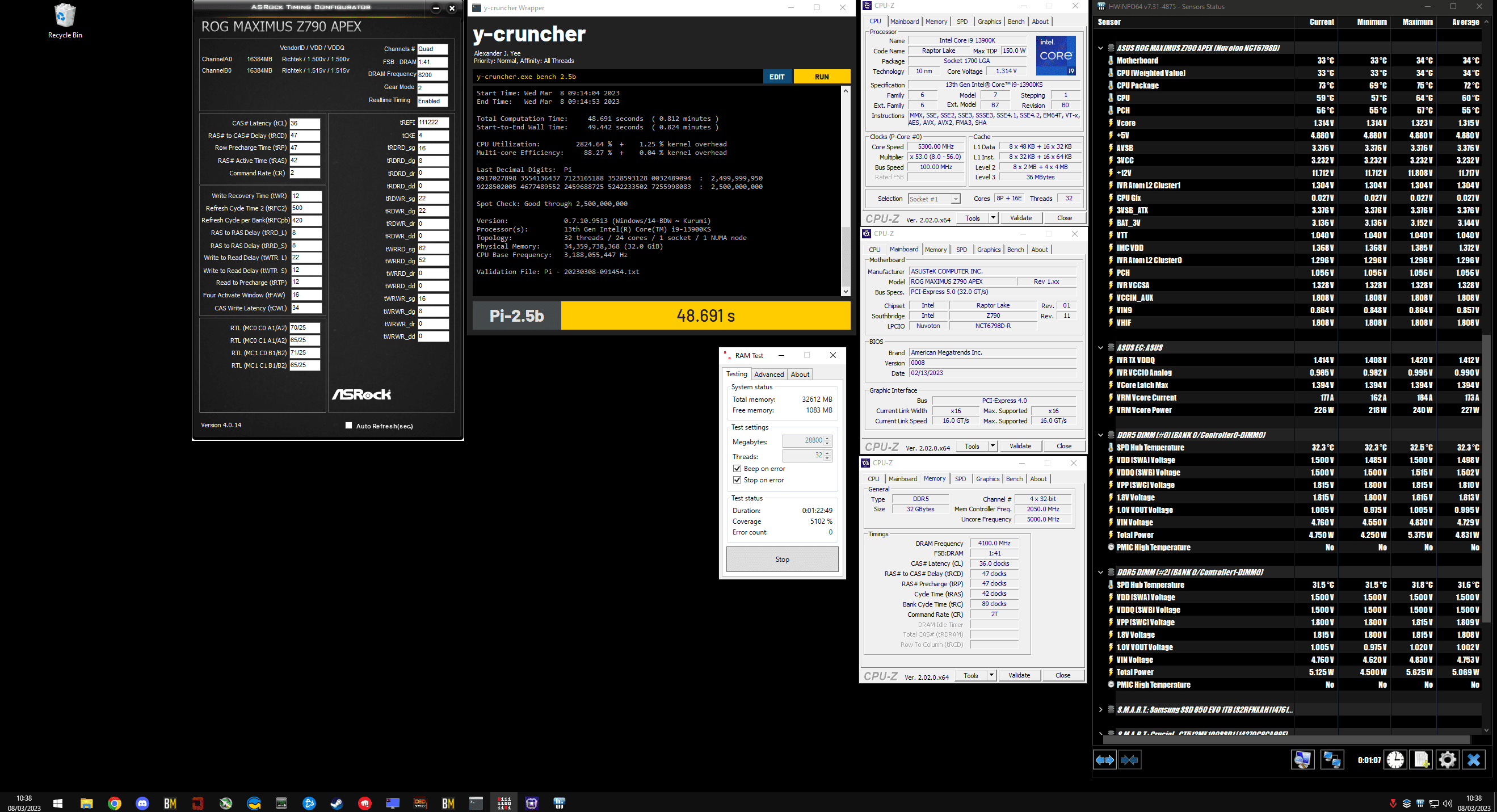Expand S.M.A.R.T. Samsung SSD 850 EVO group

coord(1100,710)
